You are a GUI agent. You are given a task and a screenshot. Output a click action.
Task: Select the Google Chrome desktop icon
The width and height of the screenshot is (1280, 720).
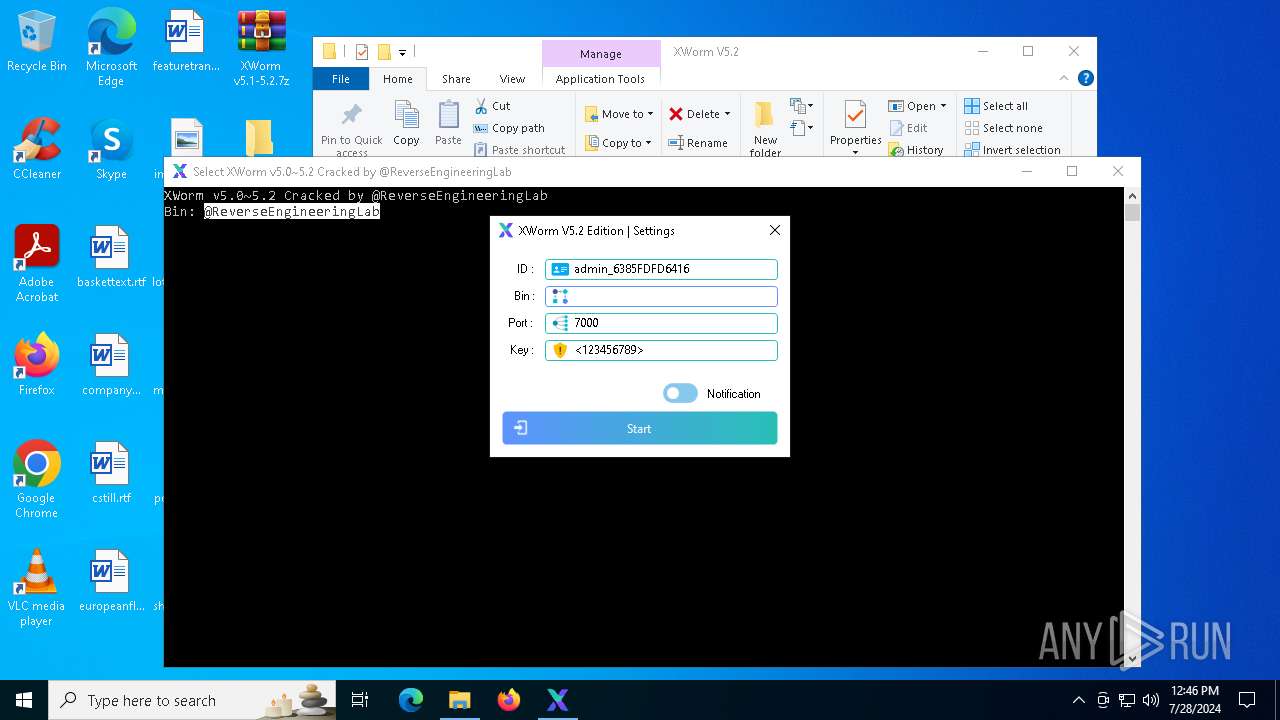[37, 480]
